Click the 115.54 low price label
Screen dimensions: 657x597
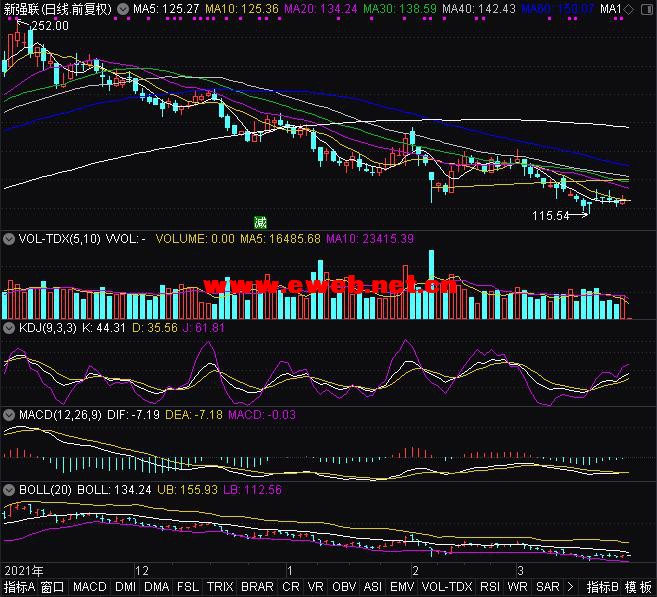(x=550, y=215)
